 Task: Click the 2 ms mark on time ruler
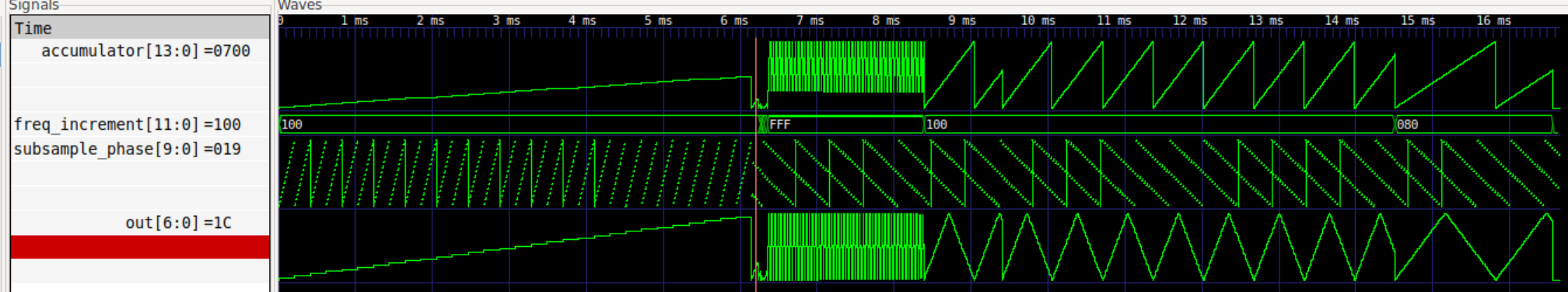(431, 21)
